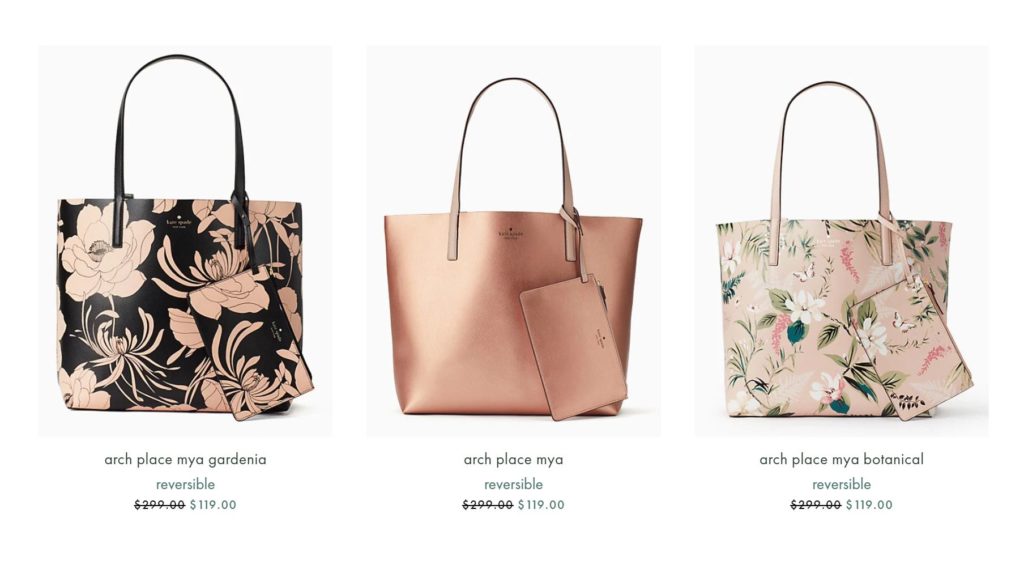Click the metallic pouch on the rose gold tote

pyautogui.click(x=573, y=348)
